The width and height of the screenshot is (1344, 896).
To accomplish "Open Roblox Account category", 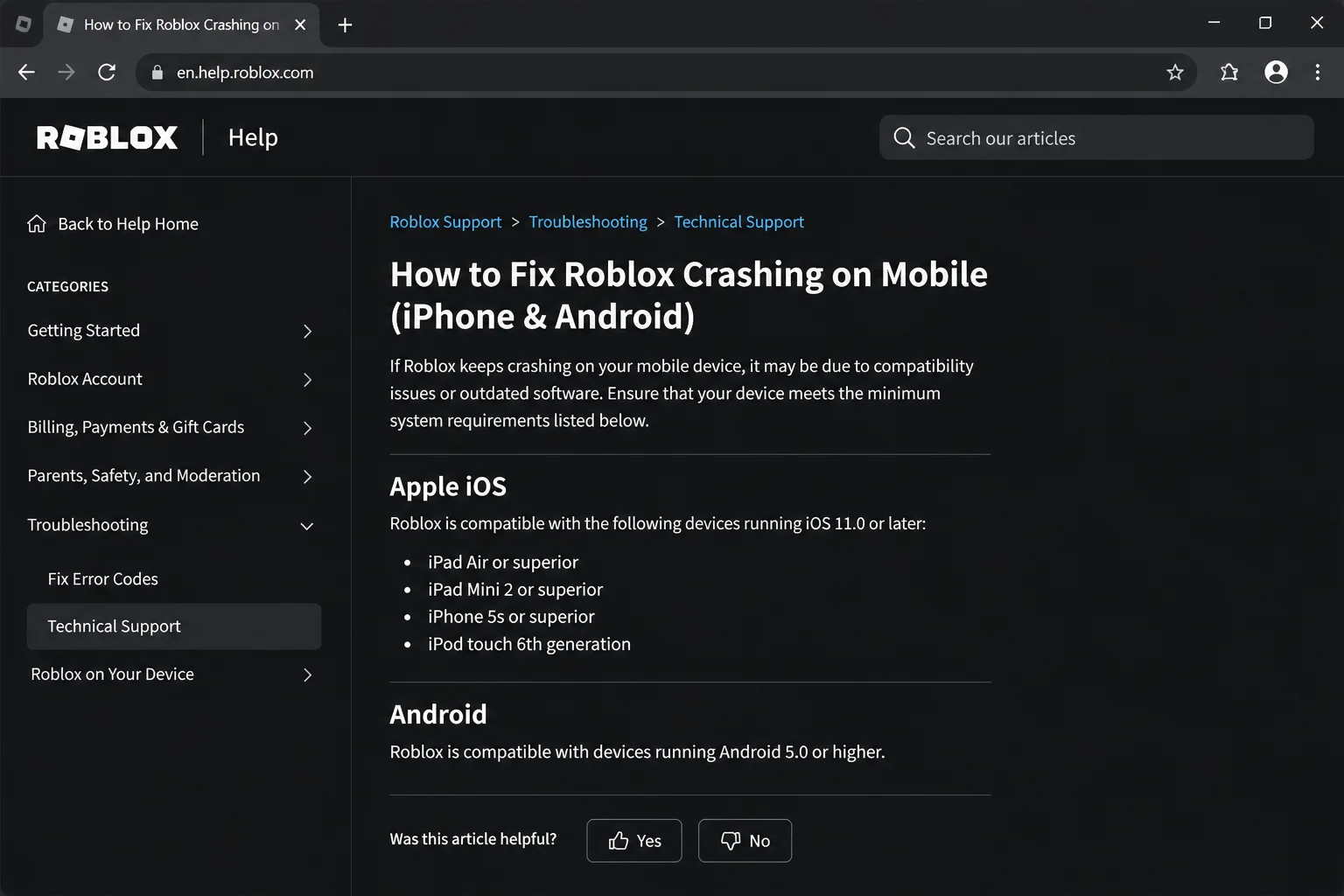I will coord(85,379).
